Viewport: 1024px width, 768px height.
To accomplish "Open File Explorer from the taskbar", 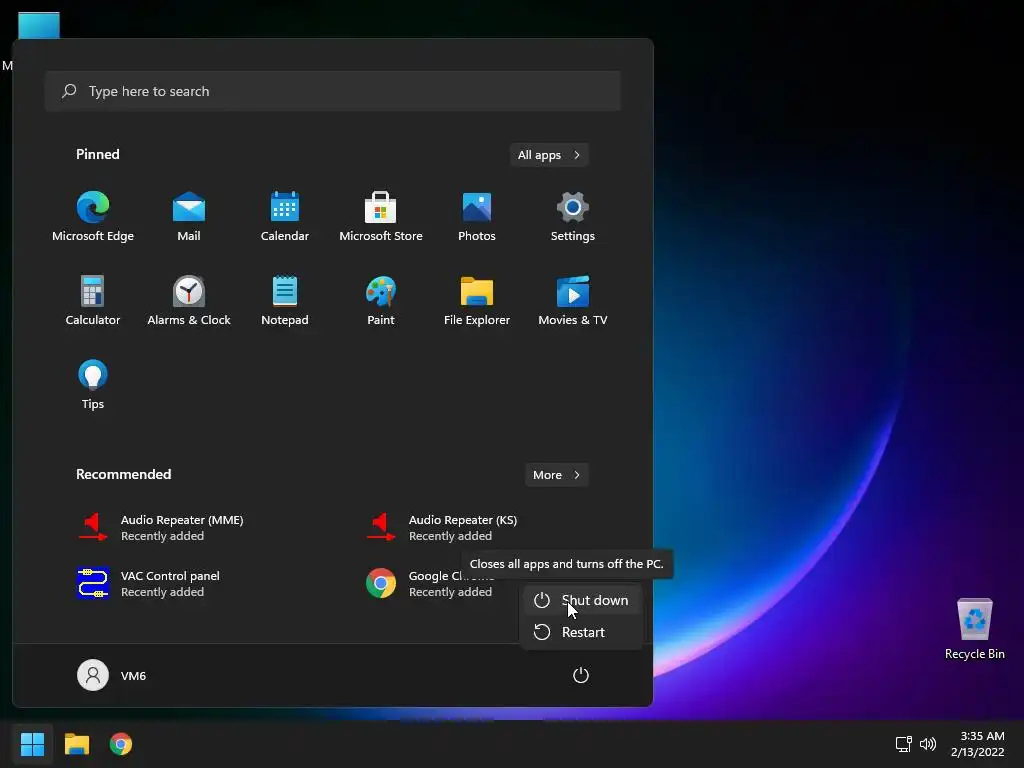I will click(x=76, y=744).
